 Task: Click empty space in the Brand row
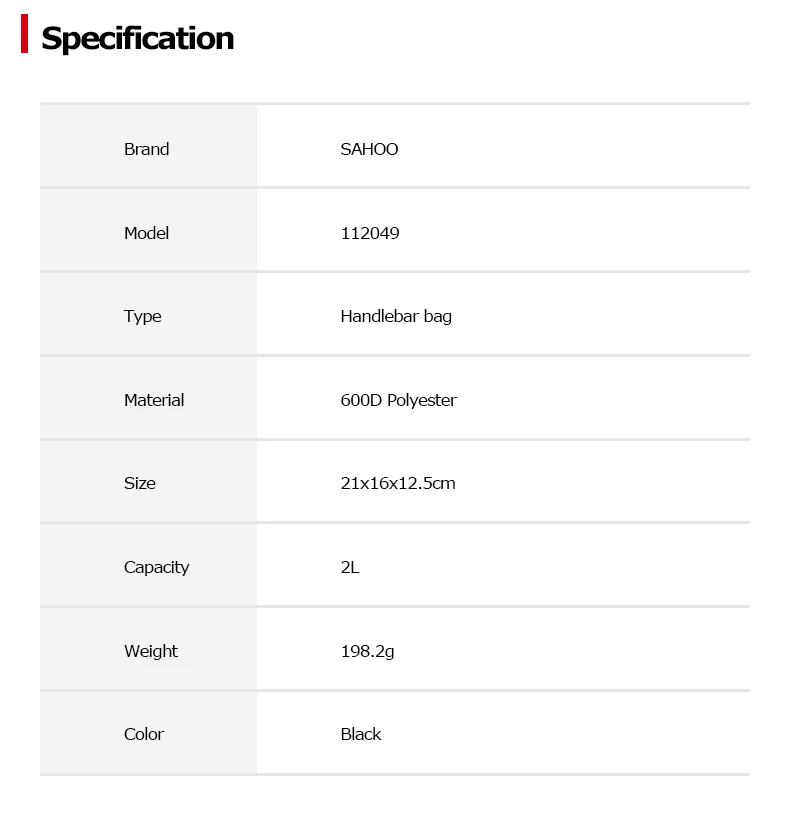point(576,147)
